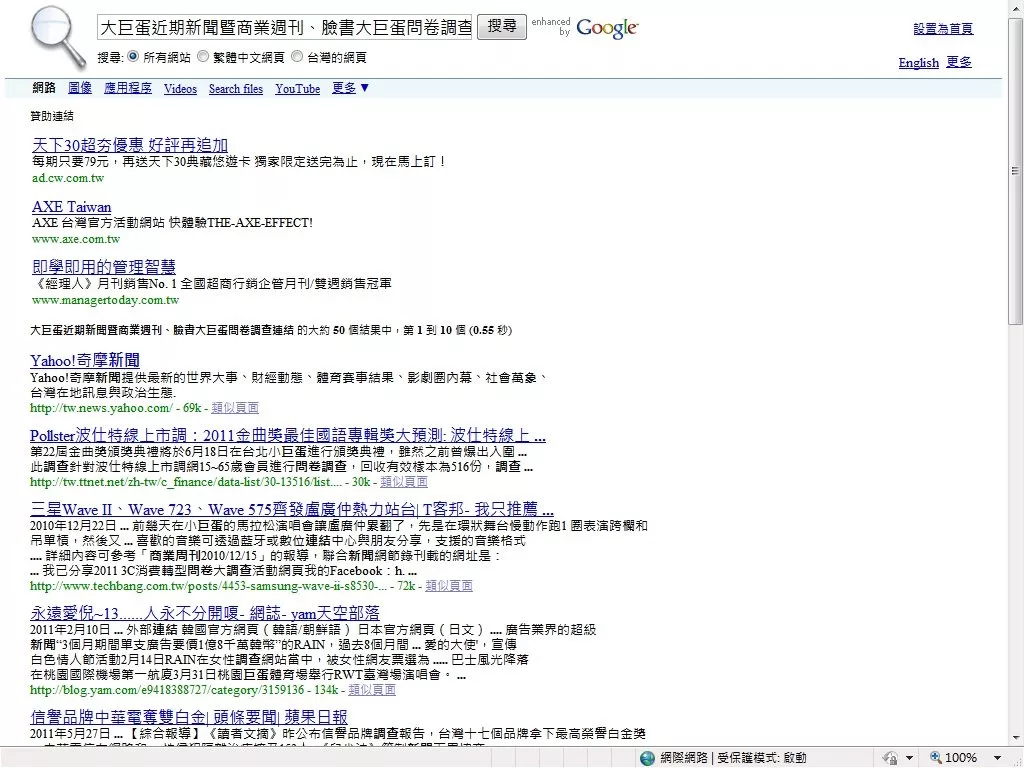1024x768 pixels.
Task: Click the privacy lock icon in status bar
Action: click(889, 758)
